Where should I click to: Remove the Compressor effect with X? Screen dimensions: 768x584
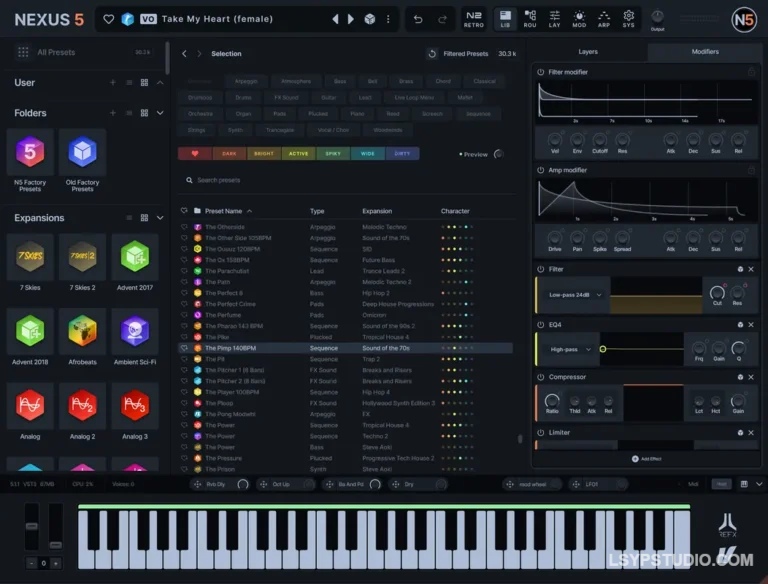[x=751, y=377]
